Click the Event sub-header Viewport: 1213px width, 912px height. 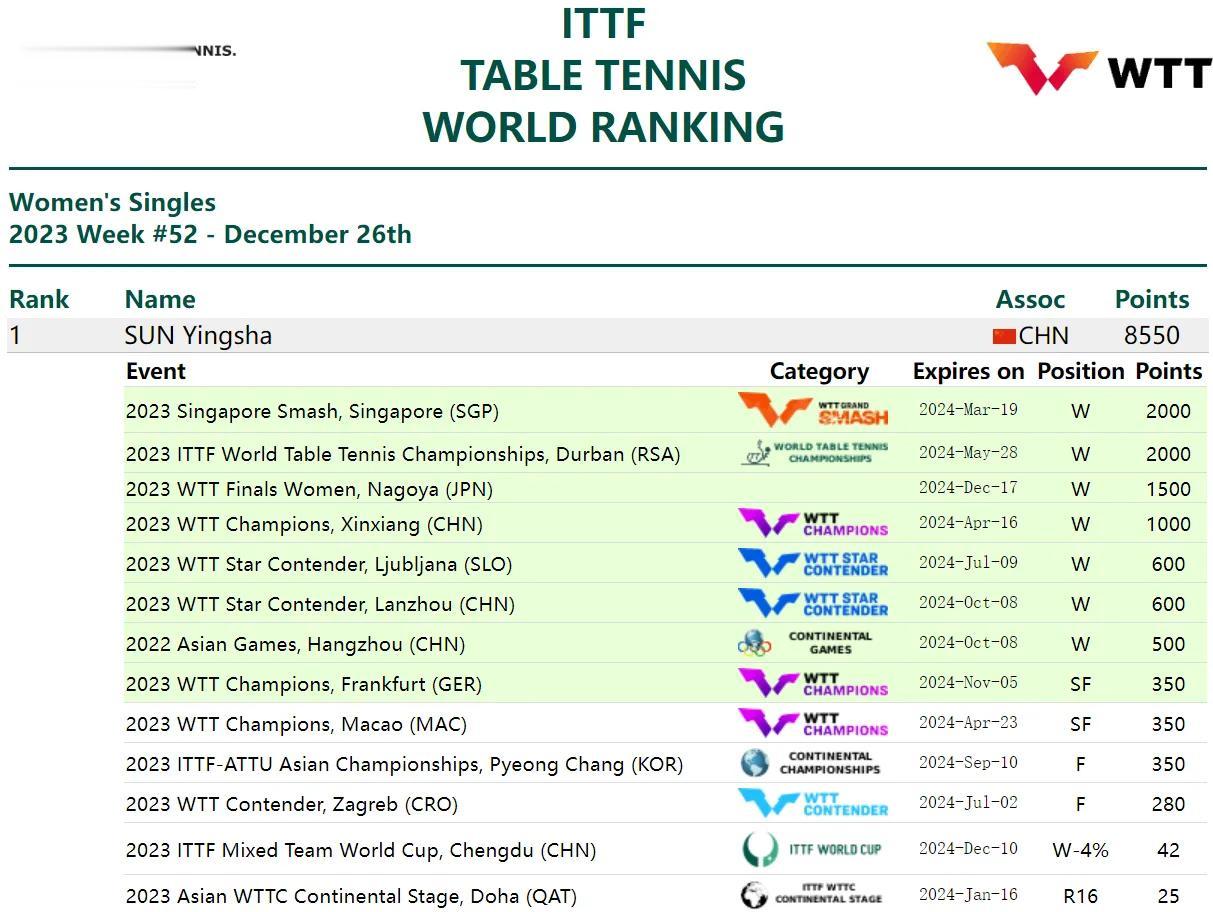(156, 371)
